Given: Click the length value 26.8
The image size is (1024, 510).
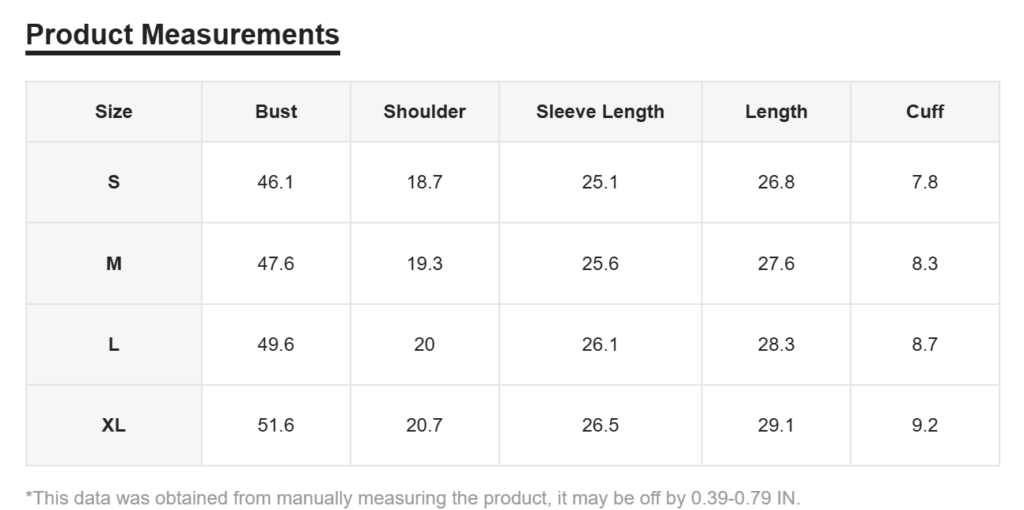Looking at the screenshot, I should pos(776,182).
